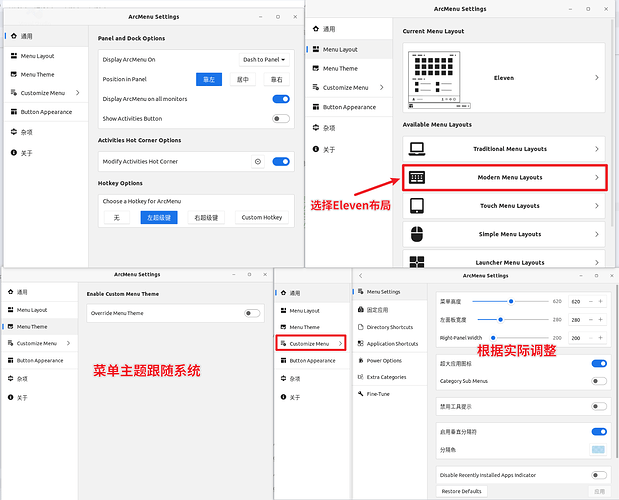Select Menu Theme in top-right window sidebar

tap(349, 68)
